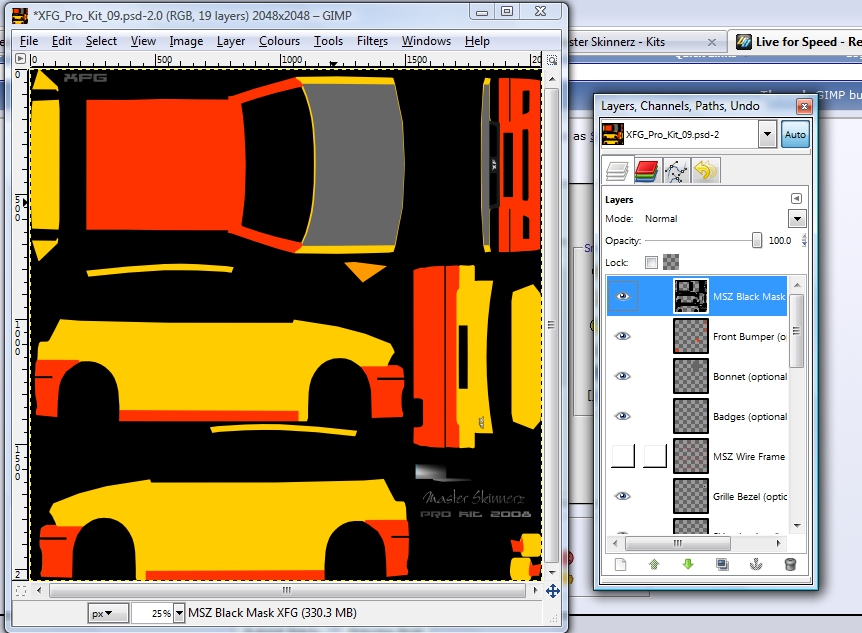Screen dimensions: 862x633
Task: Hide the Bonnet (optional) layer
Action: (622, 376)
